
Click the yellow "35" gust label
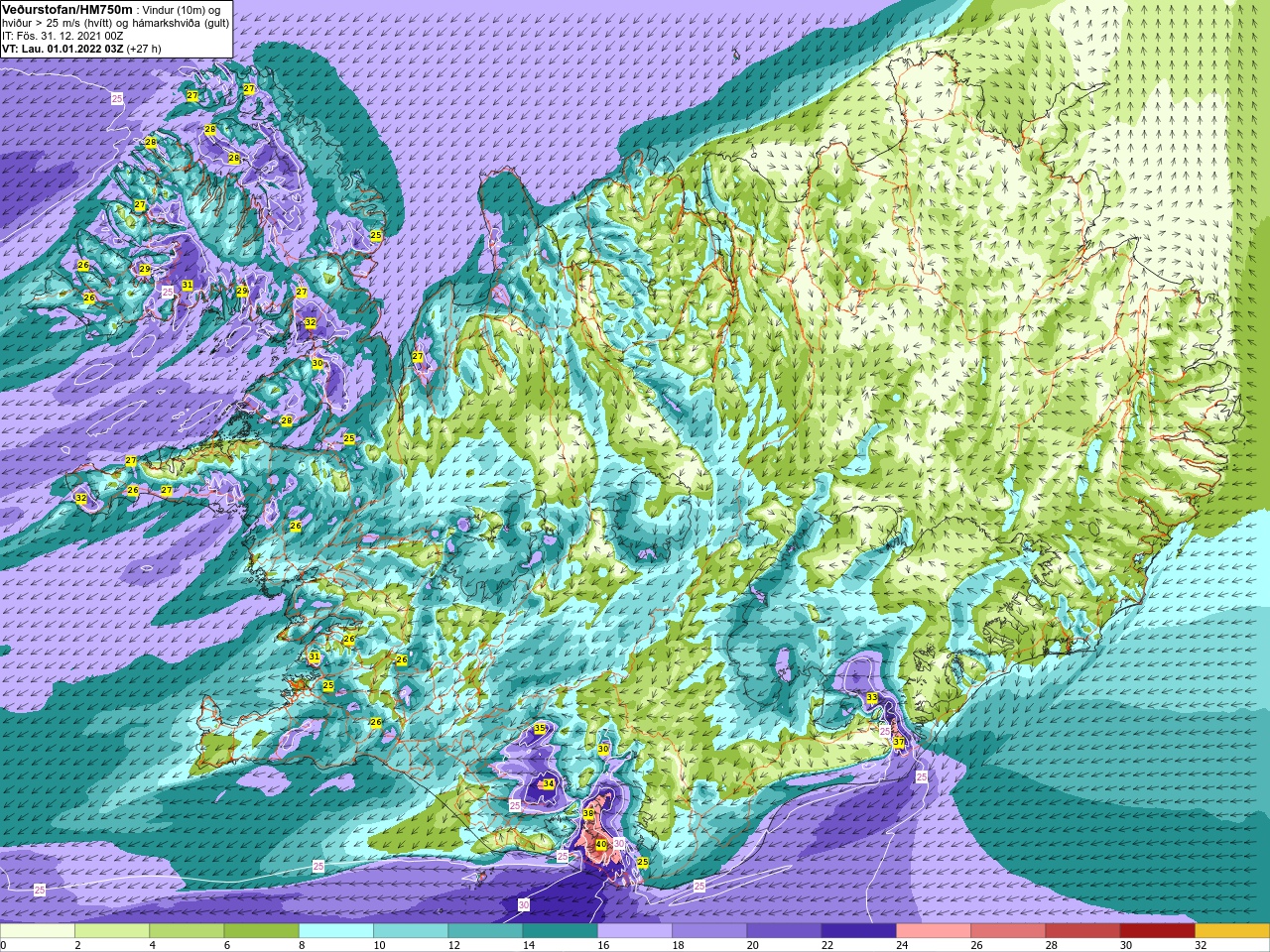[x=540, y=729]
